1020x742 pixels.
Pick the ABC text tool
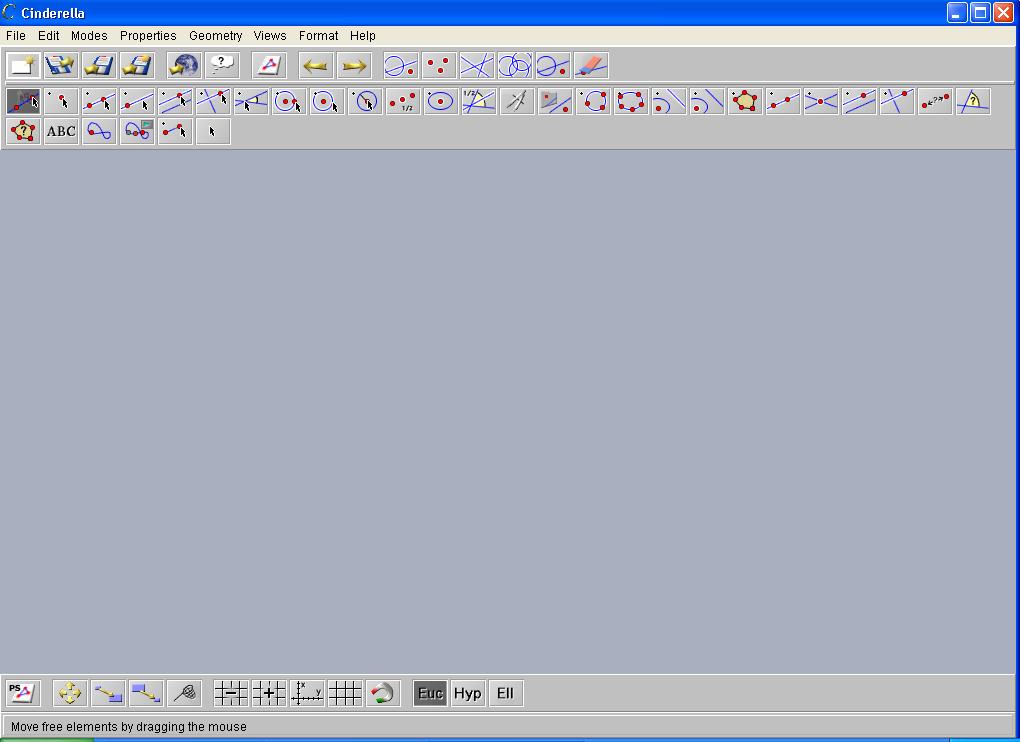click(61, 131)
